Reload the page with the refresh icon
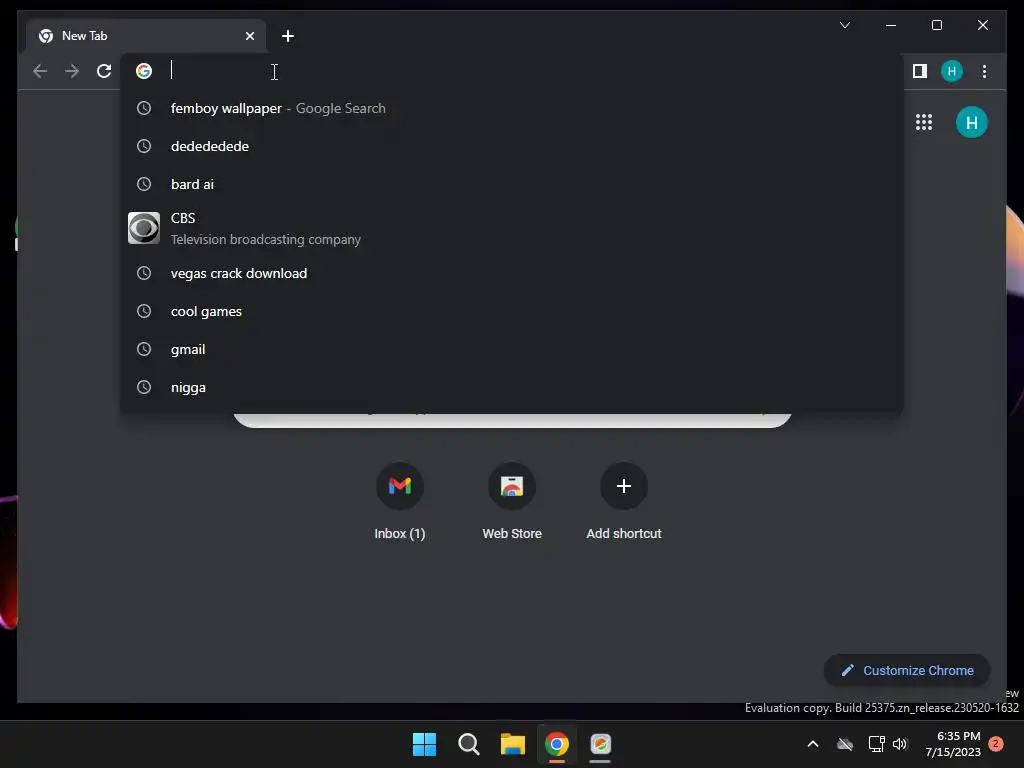Viewport: 1024px width, 768px height. 104,71
